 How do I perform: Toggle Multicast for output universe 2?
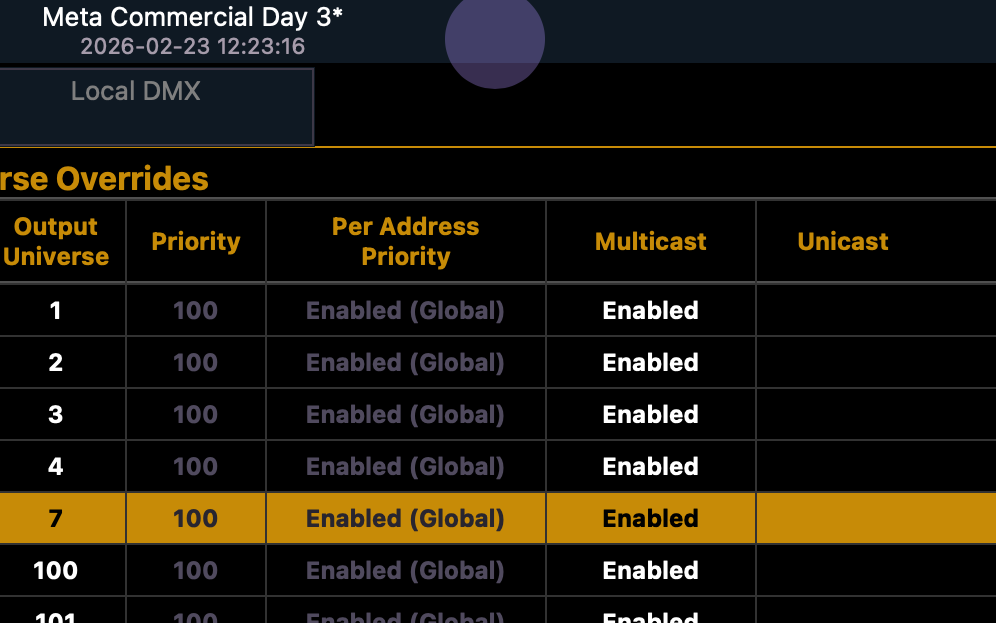point(650,363)
